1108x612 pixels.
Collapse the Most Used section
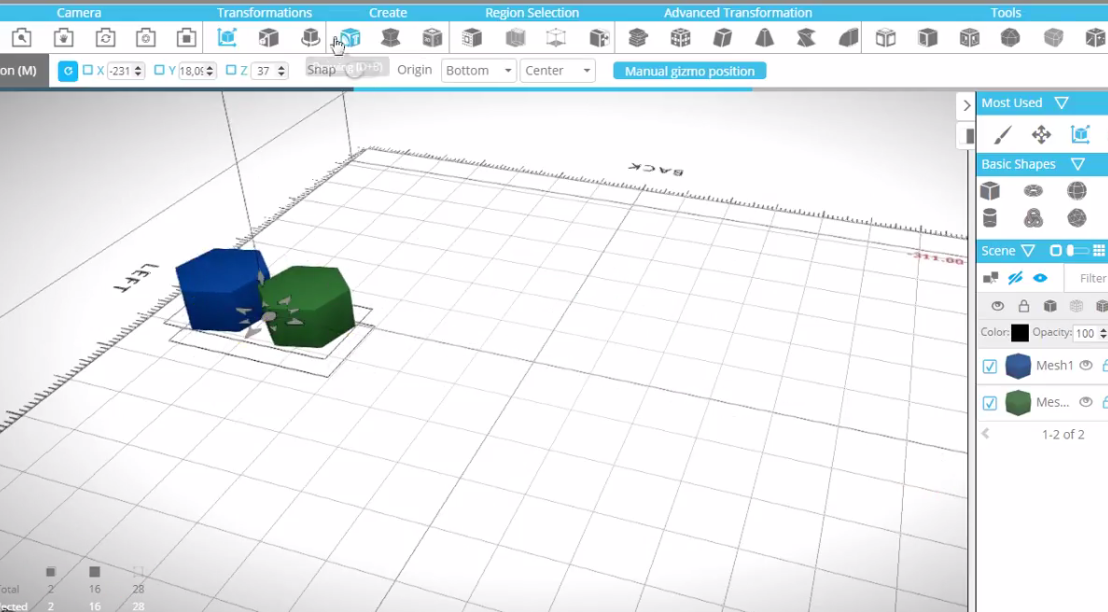(x=1061, y=103)
